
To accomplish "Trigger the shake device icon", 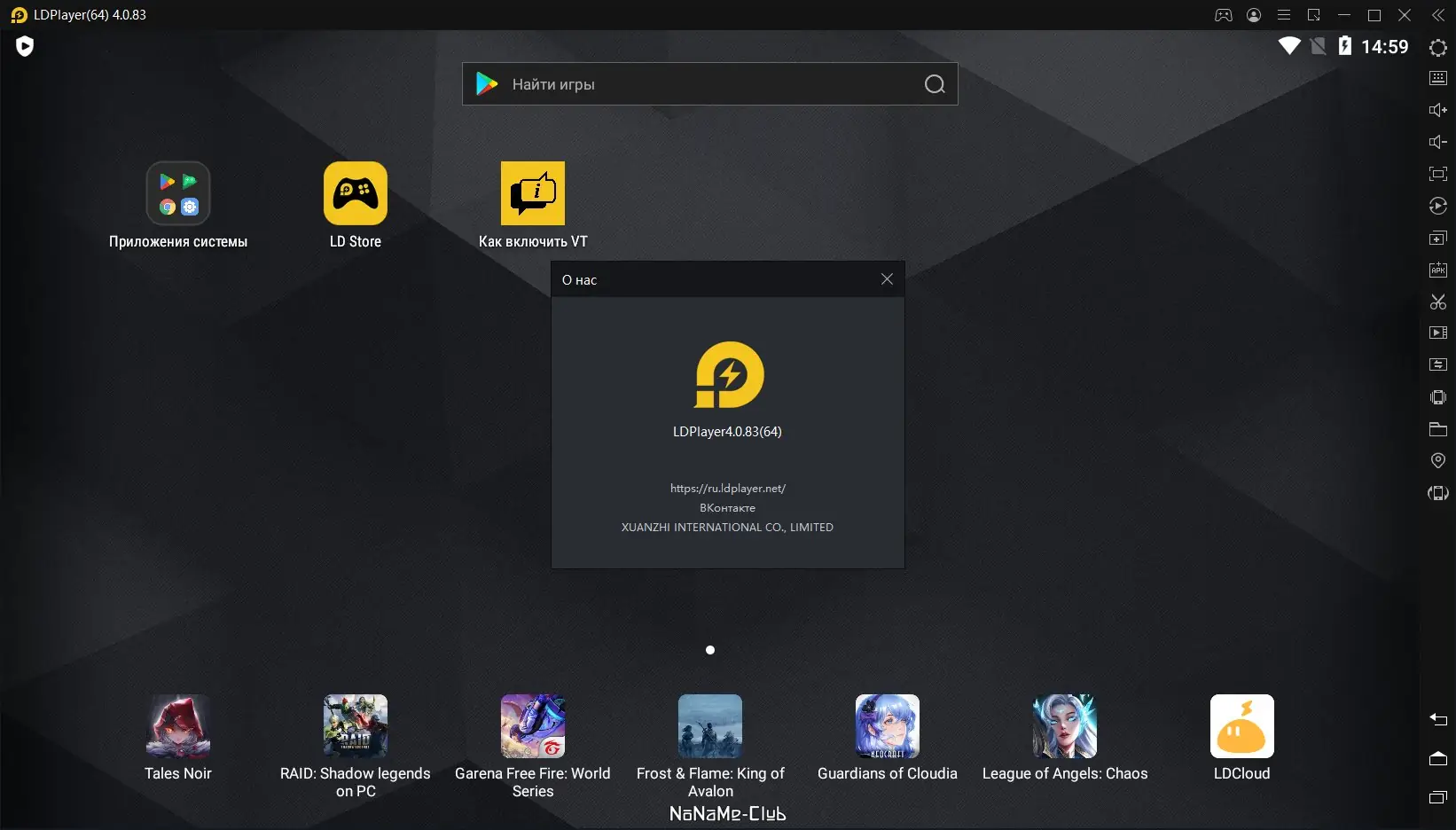I will pyautogui.click(x=1438, y=397).
